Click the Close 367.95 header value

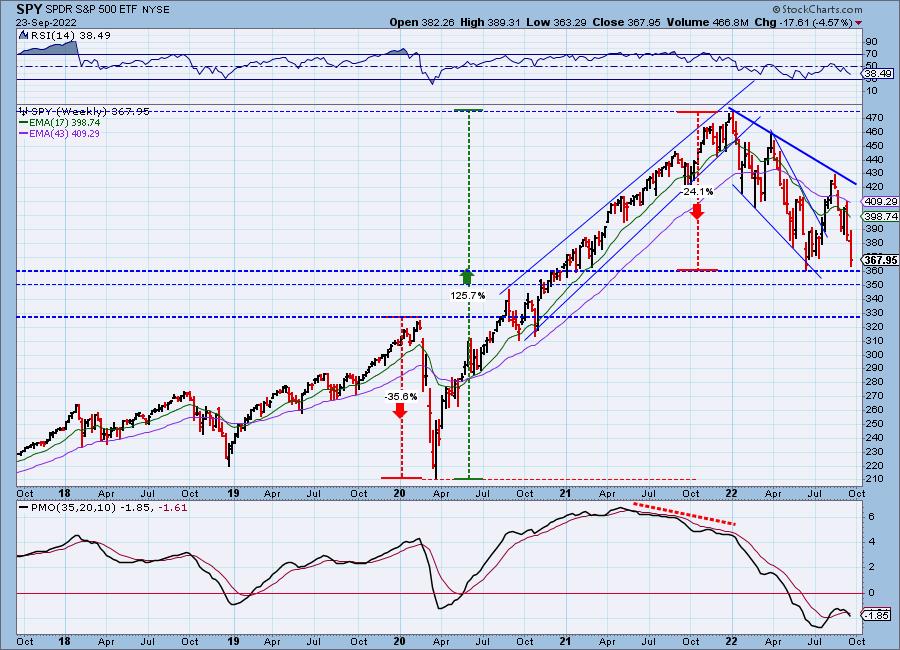pos(627,22)
